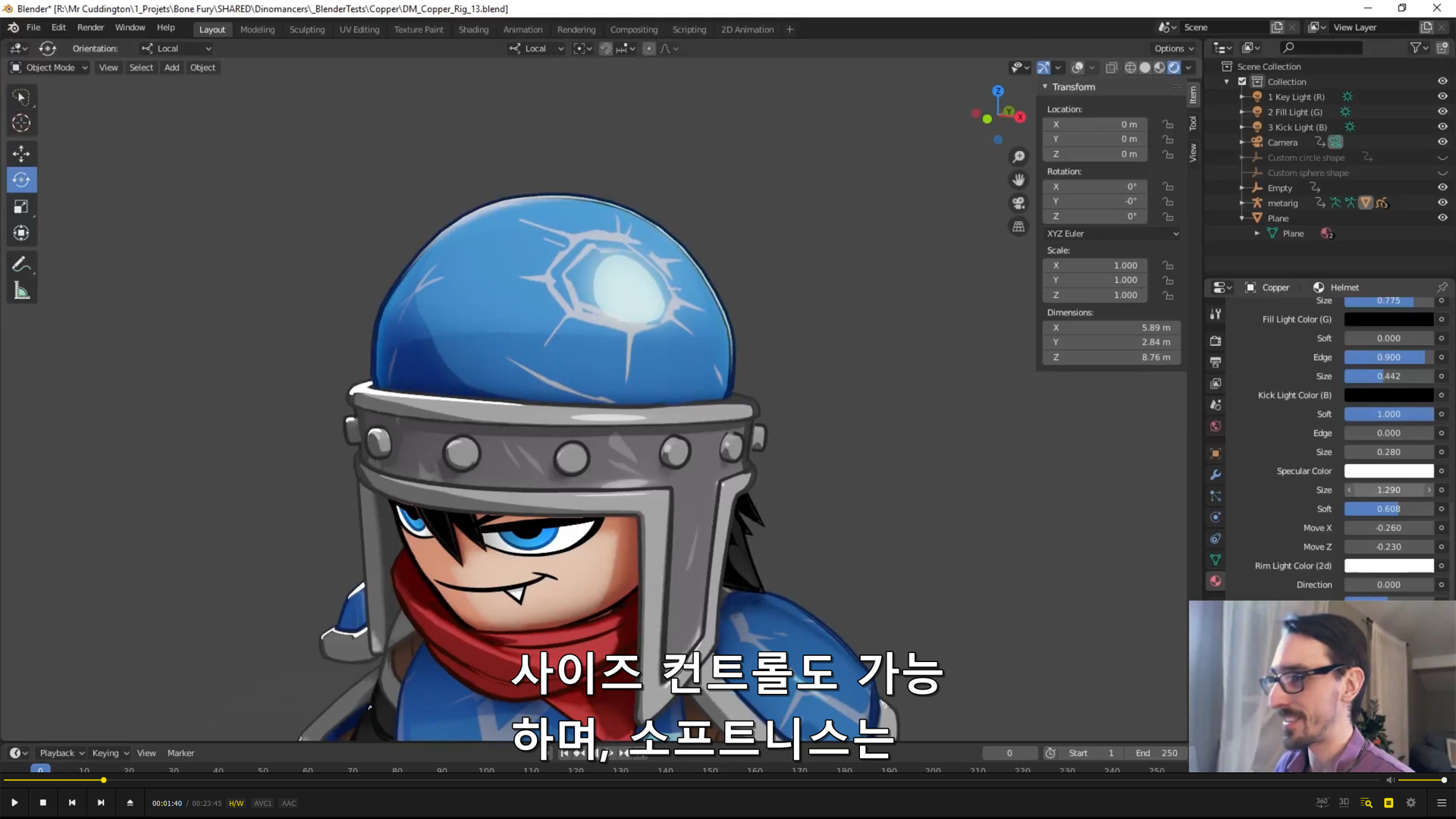Open the Specular Color swatch

[x=1389, y=471]
